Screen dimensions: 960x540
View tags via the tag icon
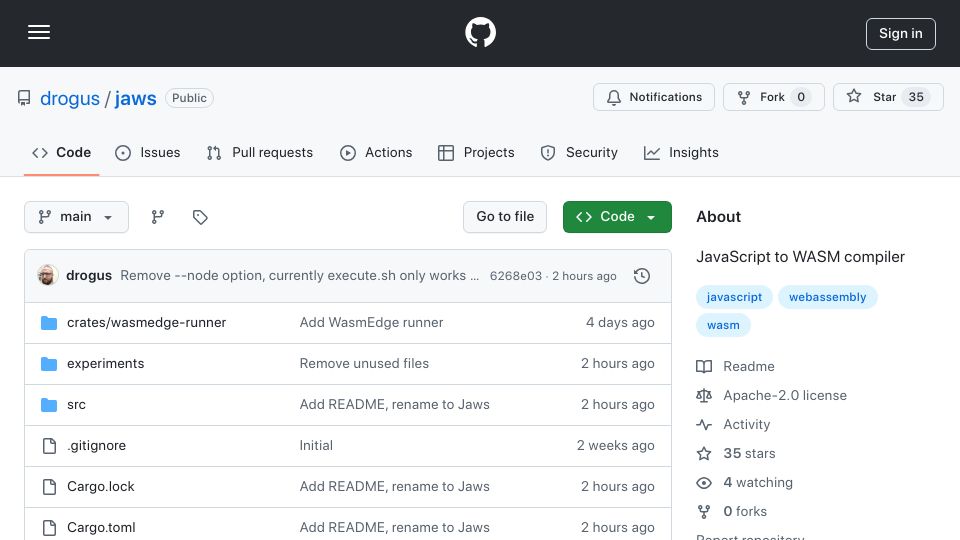[200, 217]
